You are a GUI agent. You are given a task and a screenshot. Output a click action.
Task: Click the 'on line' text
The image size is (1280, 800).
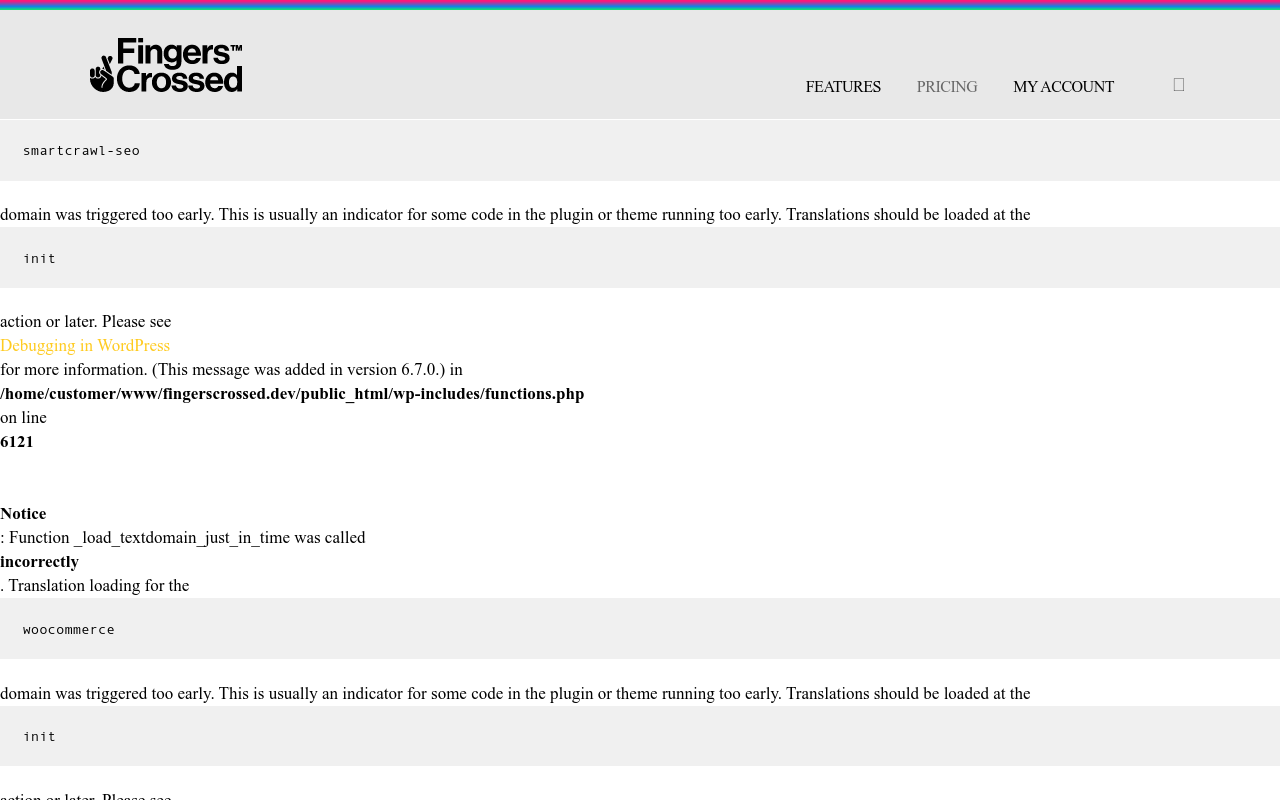pyautogui.click(x=23, y=418)
